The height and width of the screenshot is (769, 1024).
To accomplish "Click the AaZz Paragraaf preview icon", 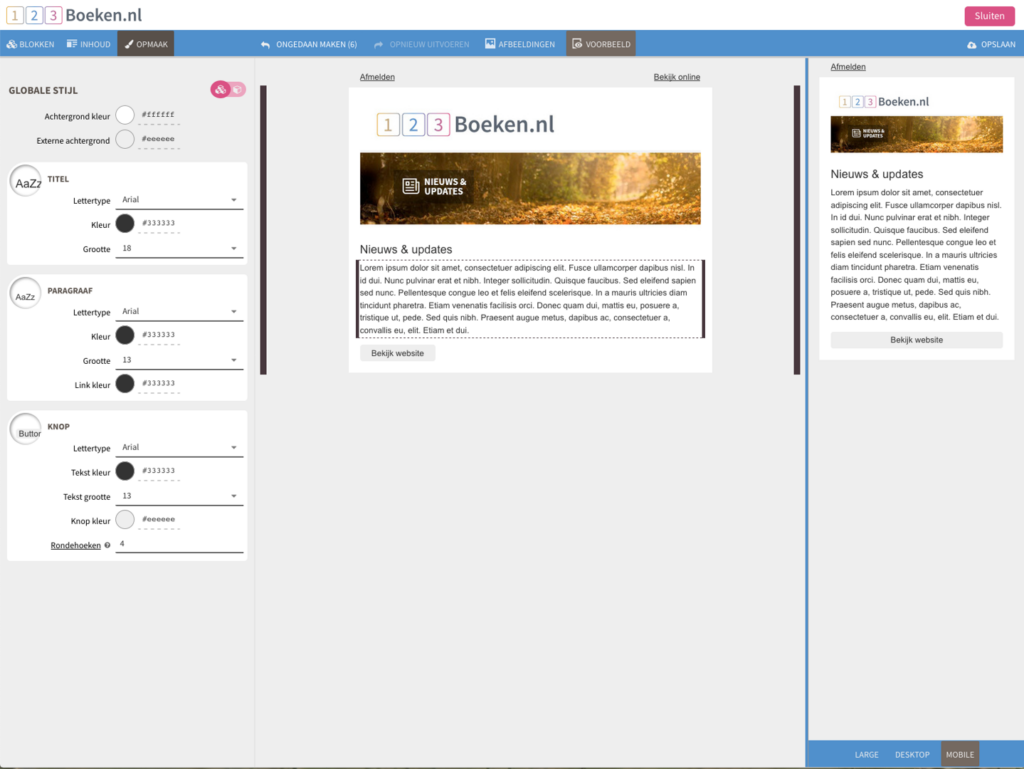I will point(26,294).
